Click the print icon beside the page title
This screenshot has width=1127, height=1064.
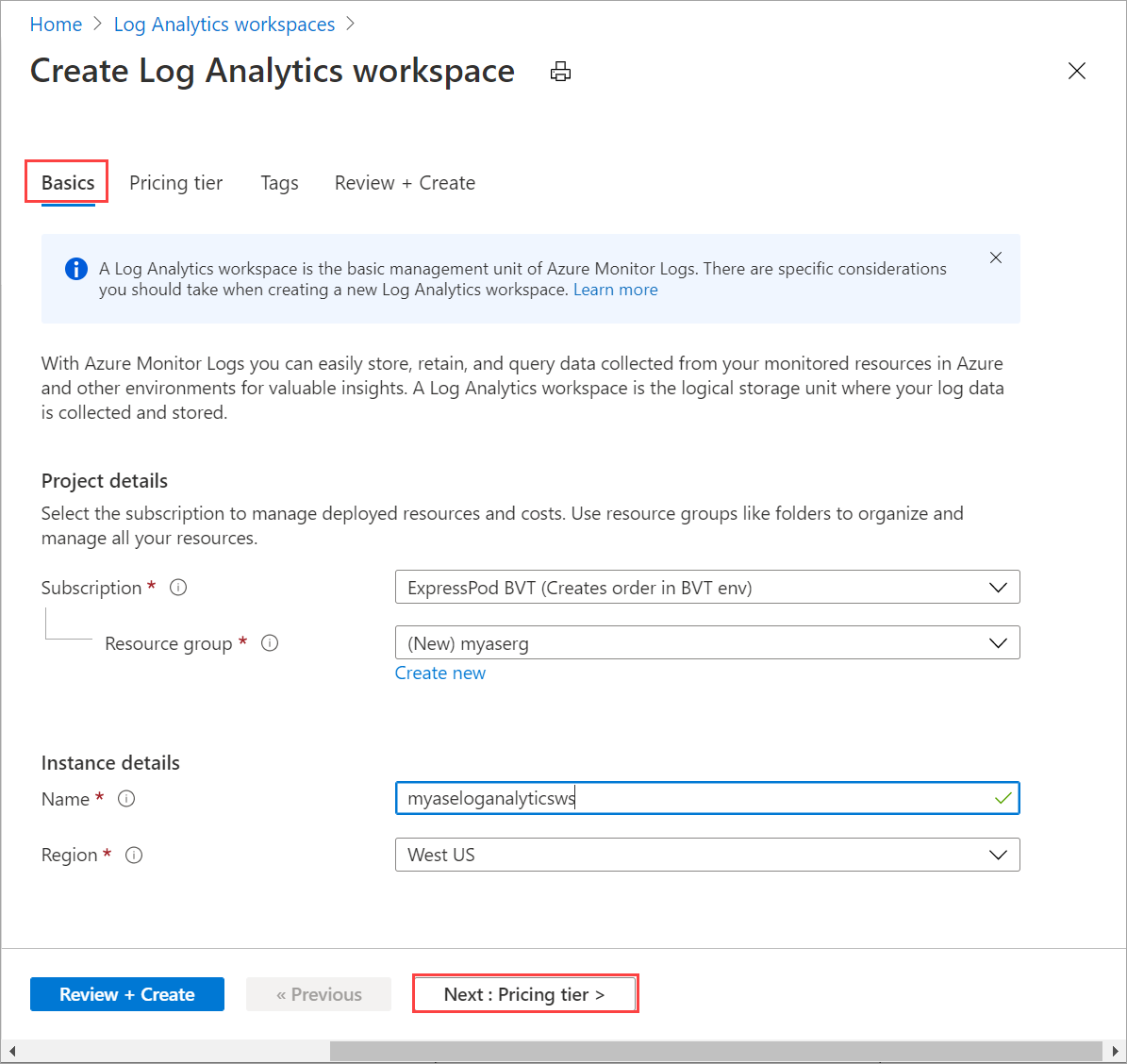[561, 71]
